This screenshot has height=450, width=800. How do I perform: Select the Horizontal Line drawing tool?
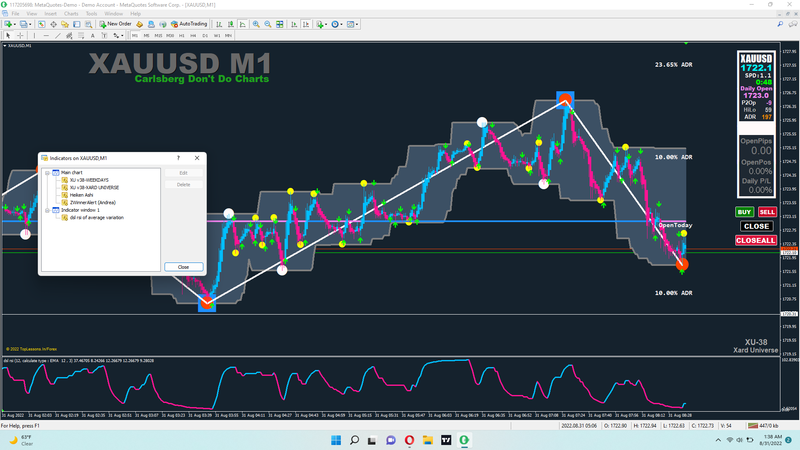click(x=46, y=36)
